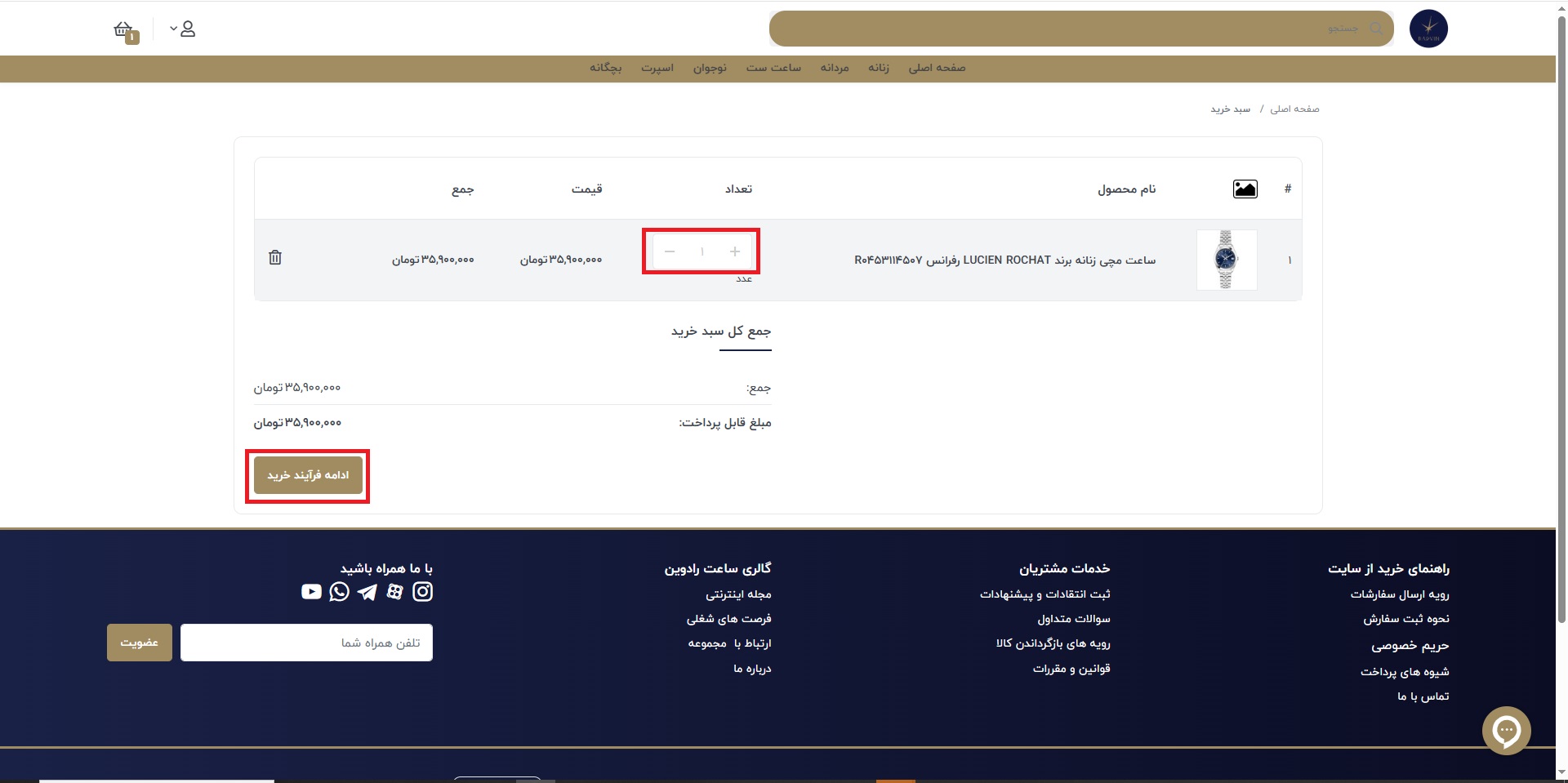The width and height of the screenshot is (1568, 783).
Task: Click the Telegram social icon
Action: pos(367,592)
